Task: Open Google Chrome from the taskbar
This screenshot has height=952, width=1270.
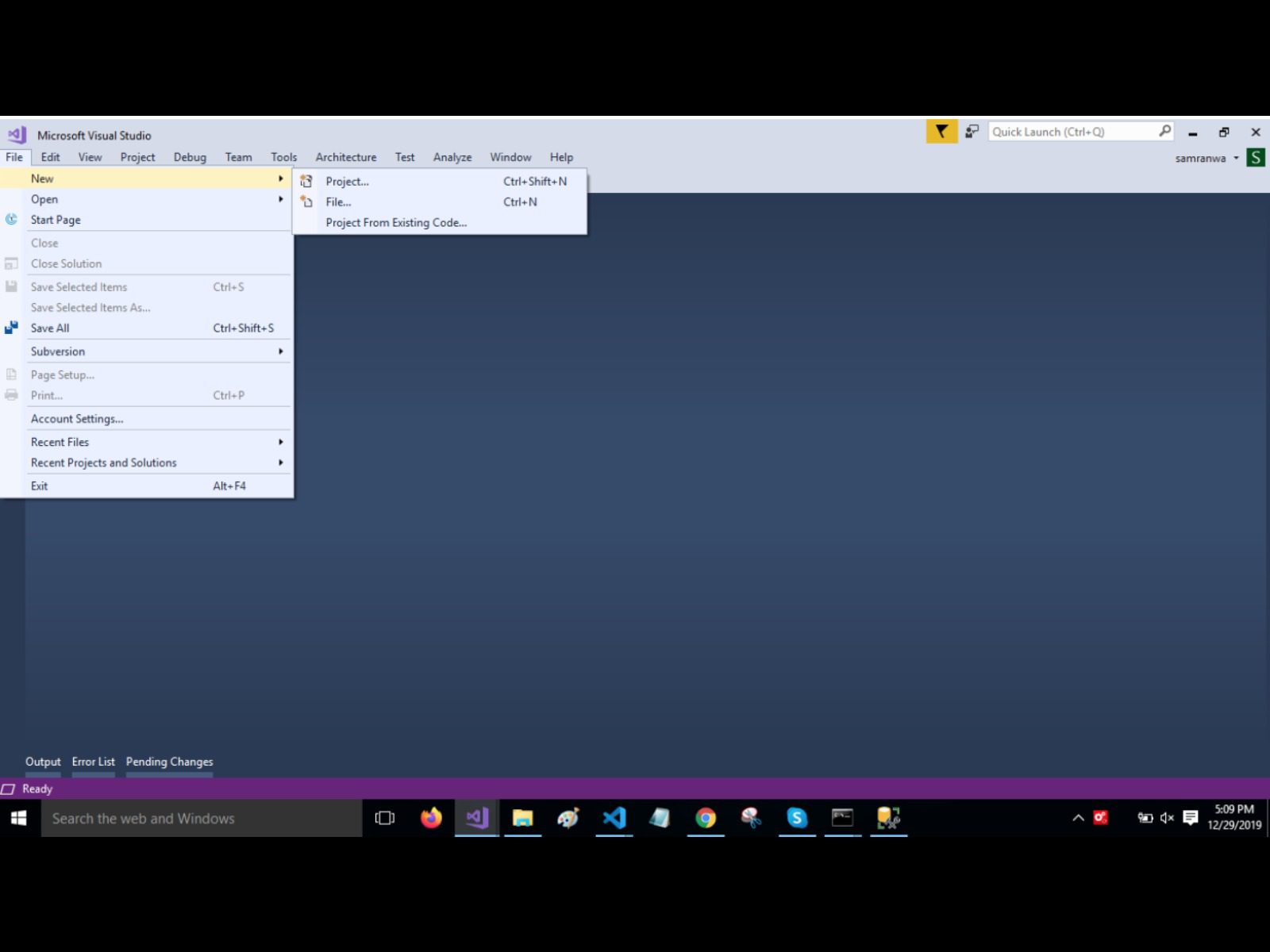Action: coord(706,818)
